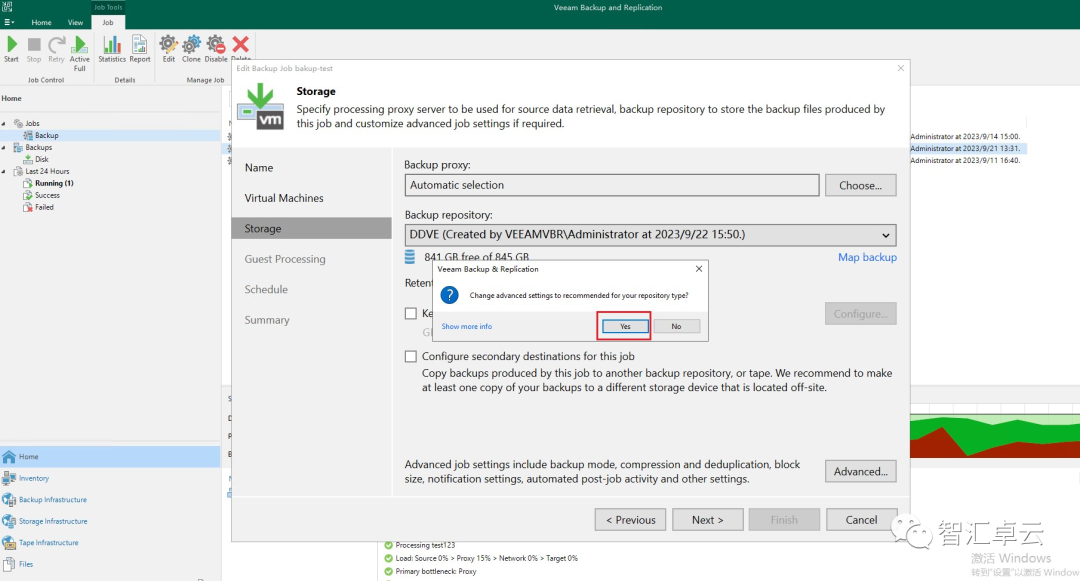Switch to the View ribbon tab
The height and width of the screenshot is (581, 1080).
click(x=75, y=22)
